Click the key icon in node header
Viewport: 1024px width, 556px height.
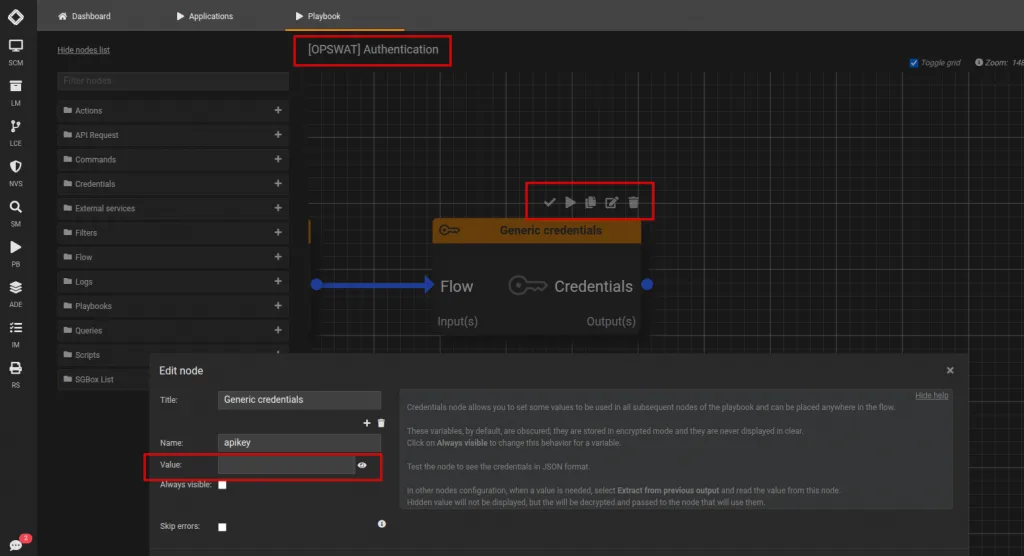click(449, 230)
